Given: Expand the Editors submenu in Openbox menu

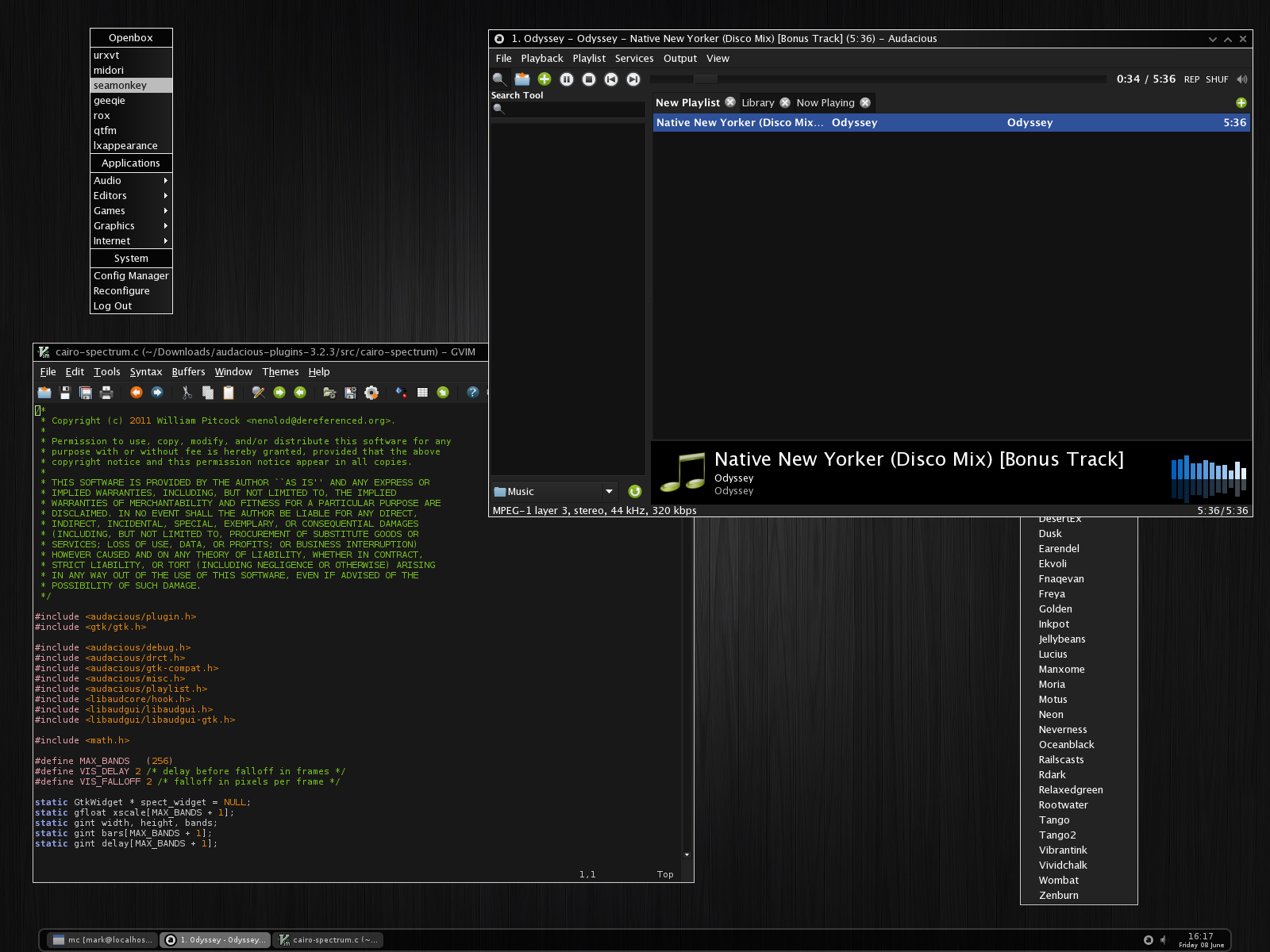Looking at the screenshot, I should pyautogui.click(x=131, y=195).
